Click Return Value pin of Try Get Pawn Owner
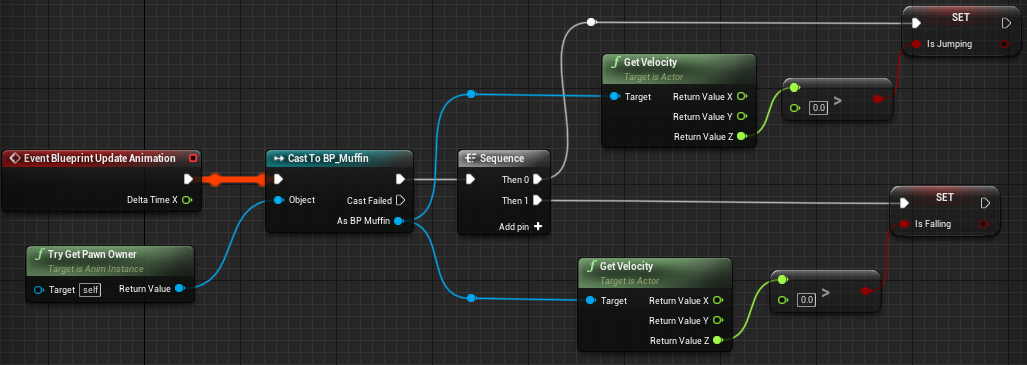 pyautogui.click(x=179, y=289)
